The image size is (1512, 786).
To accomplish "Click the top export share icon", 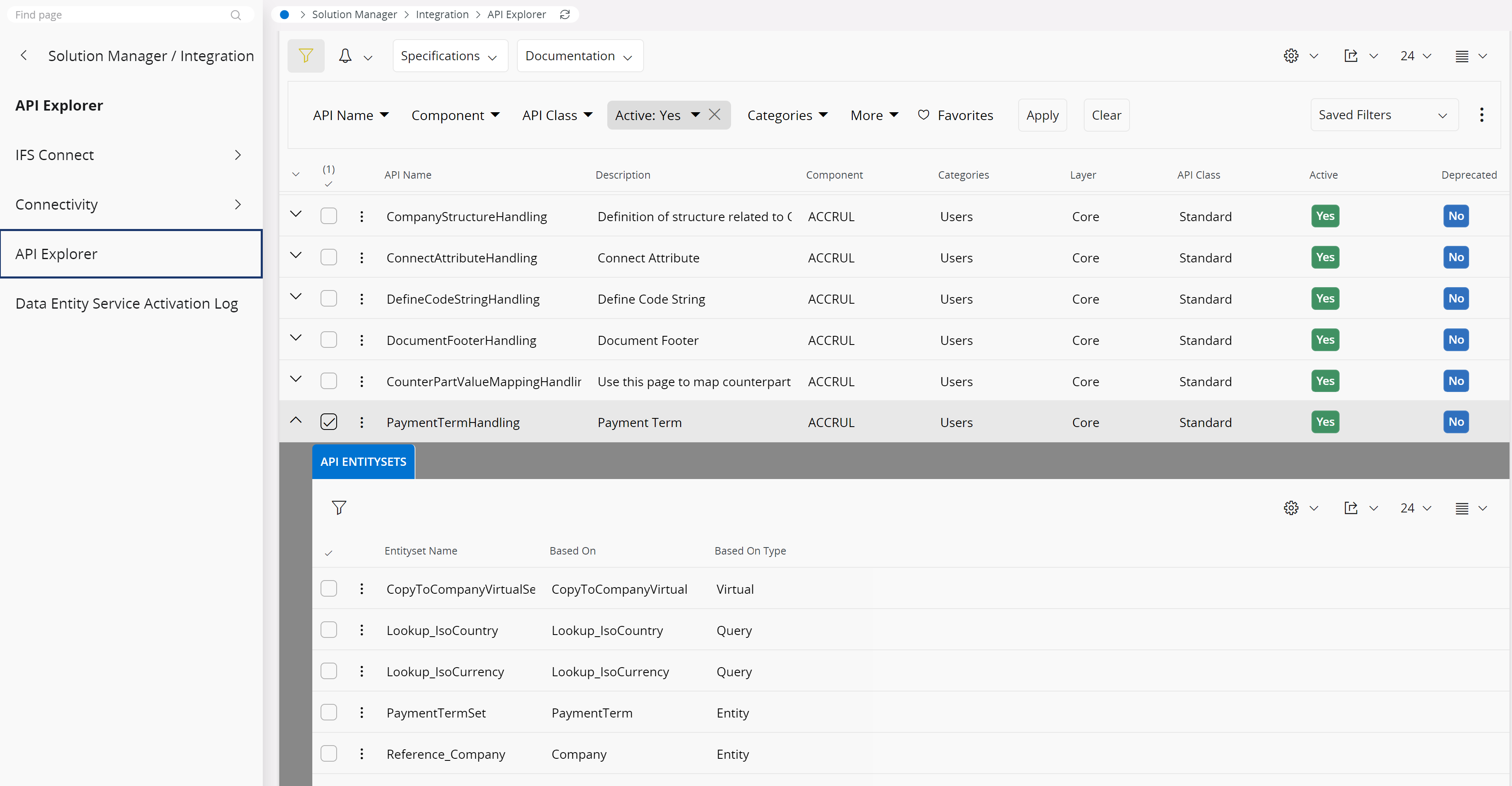I will pos(1351,56).
